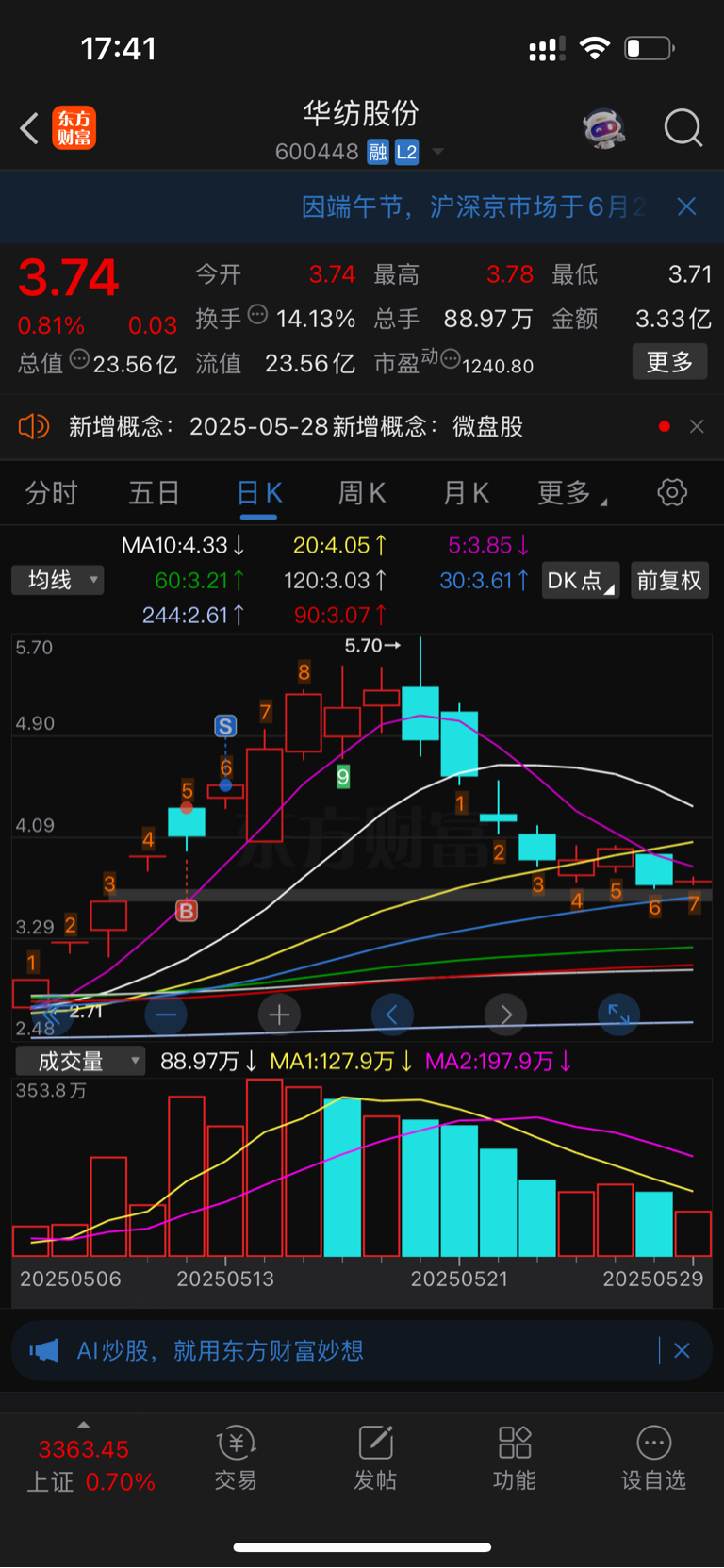This screenshot has height=1568, width=724.
Task: Switch to 月K chart tab
Action: tap(466, 493)
